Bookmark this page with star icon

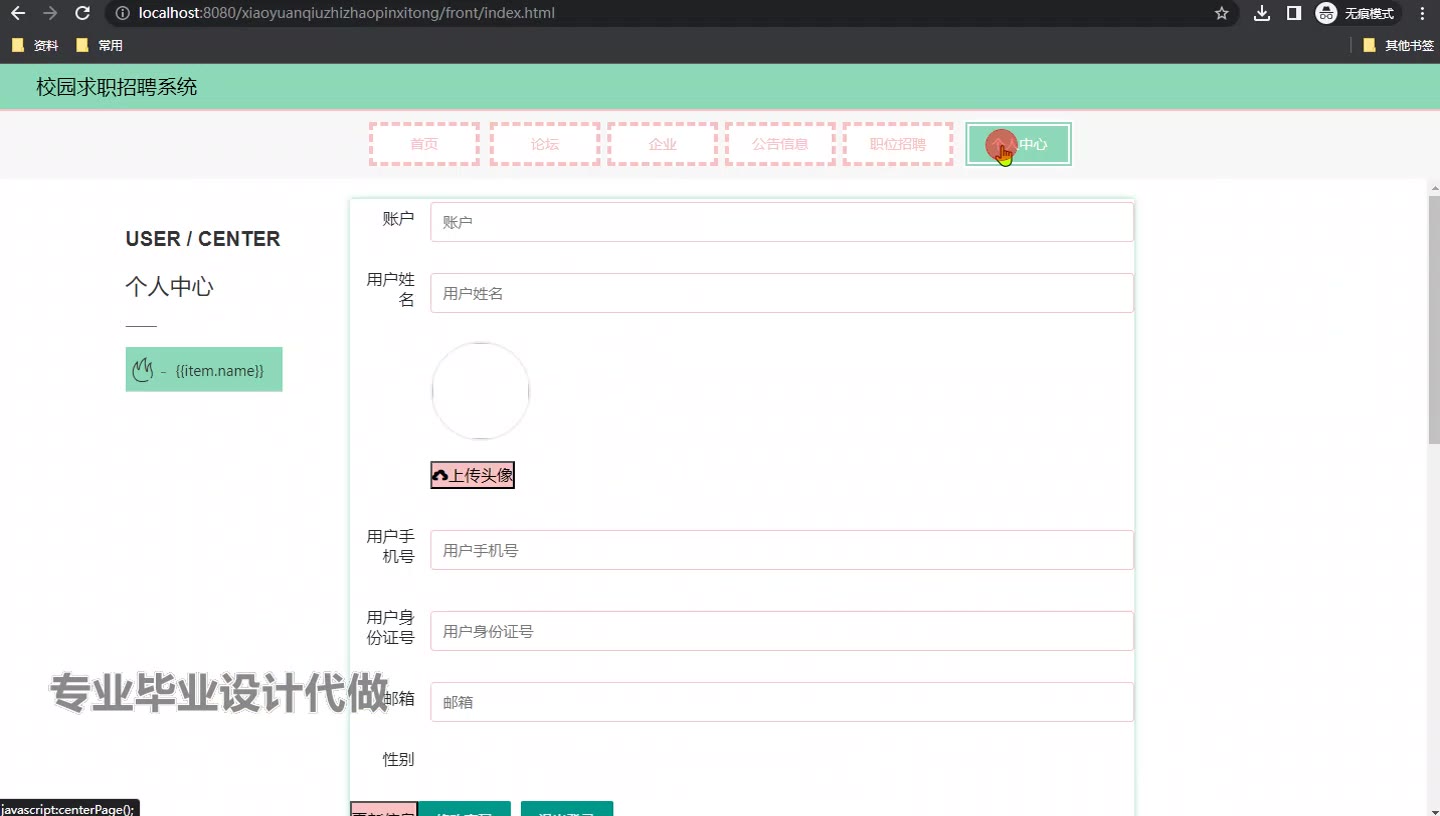click(x=1221, y=13)
